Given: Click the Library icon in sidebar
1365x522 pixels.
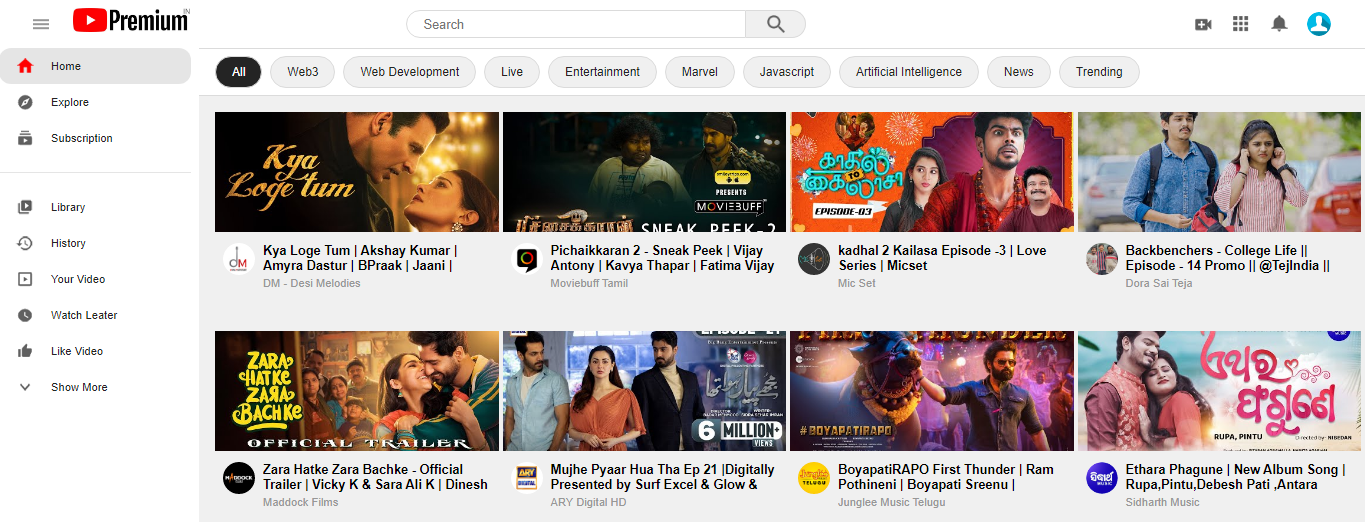Looking at the screenshot, I should [25, 207].
